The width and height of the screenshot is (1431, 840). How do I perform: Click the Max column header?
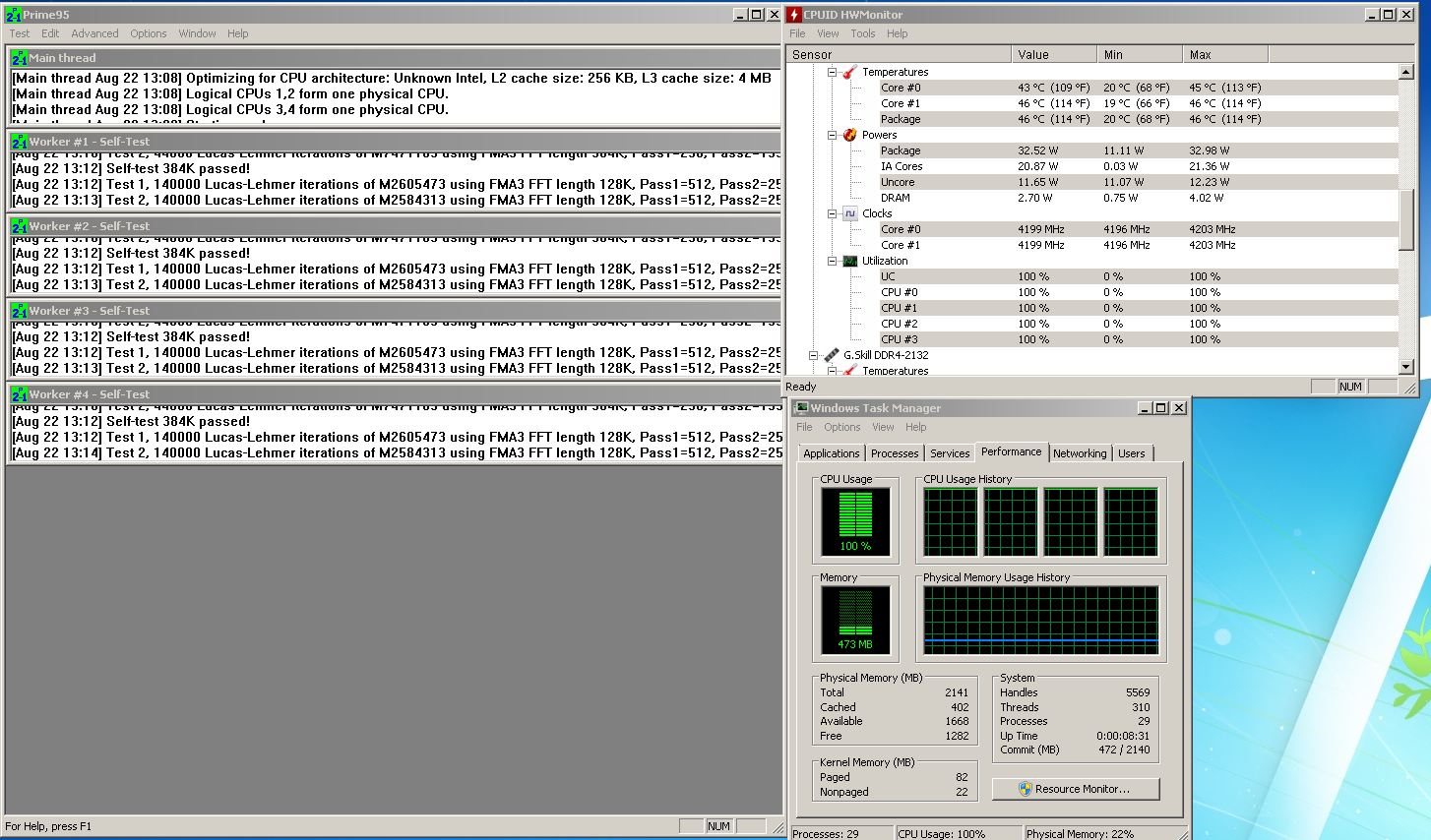point(1225,55)
